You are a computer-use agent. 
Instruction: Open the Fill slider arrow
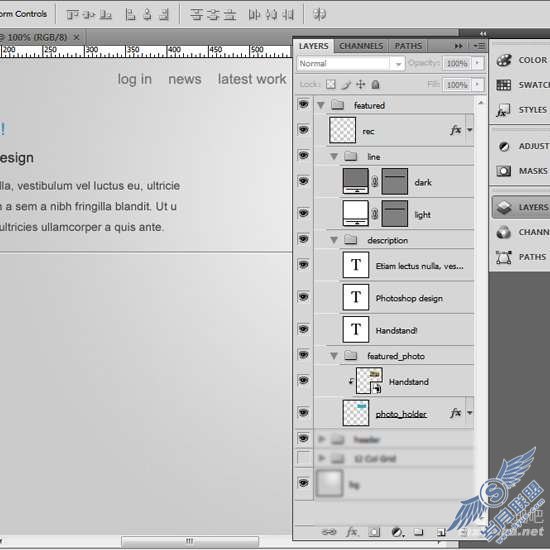coord(477,85)
